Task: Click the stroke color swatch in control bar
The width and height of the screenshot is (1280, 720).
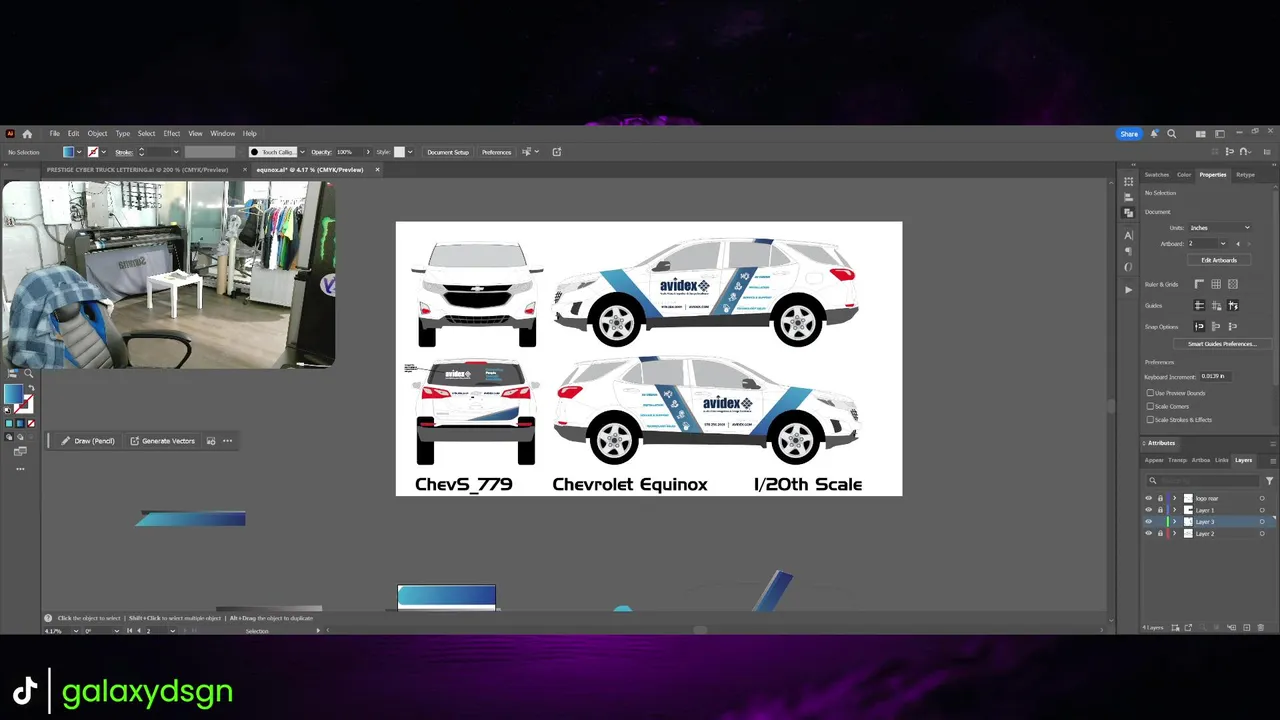Action: [x=93, y=152]
